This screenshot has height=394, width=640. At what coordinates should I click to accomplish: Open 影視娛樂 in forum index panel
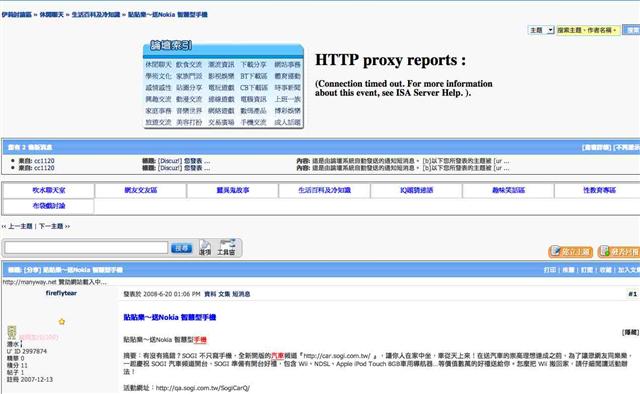click(x=221, y=76)
